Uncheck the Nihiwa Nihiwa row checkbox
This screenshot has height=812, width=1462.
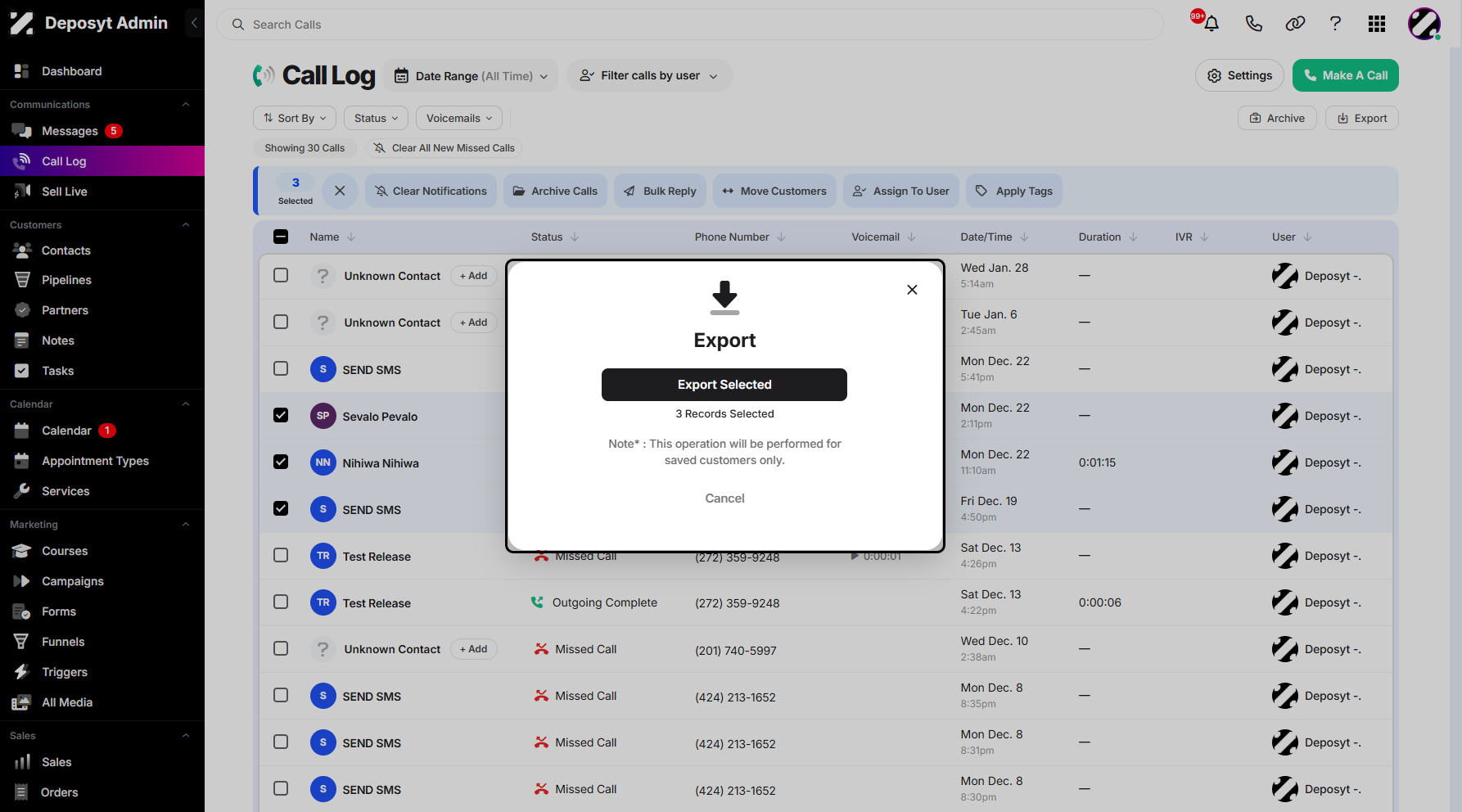[x=281, y=462]
